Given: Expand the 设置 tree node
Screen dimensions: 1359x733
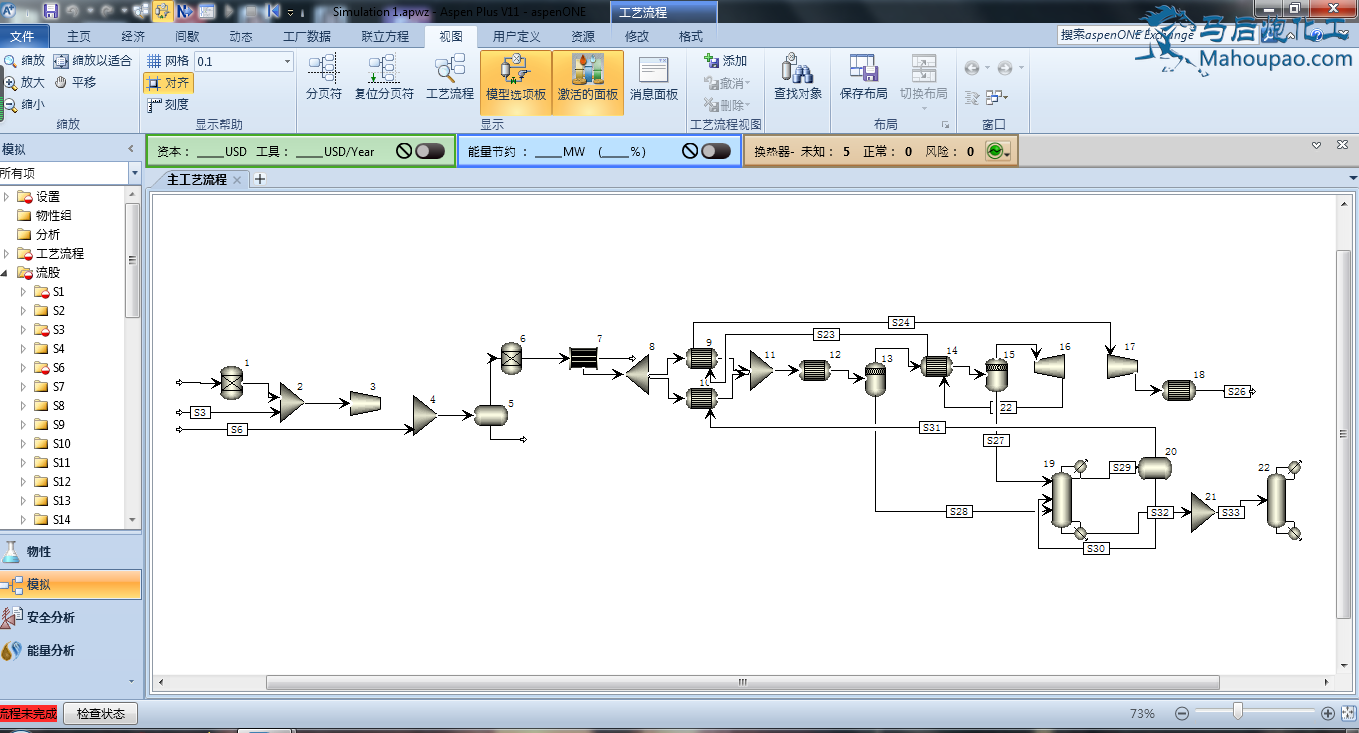Looking at the screenshot, I should 6,197.
